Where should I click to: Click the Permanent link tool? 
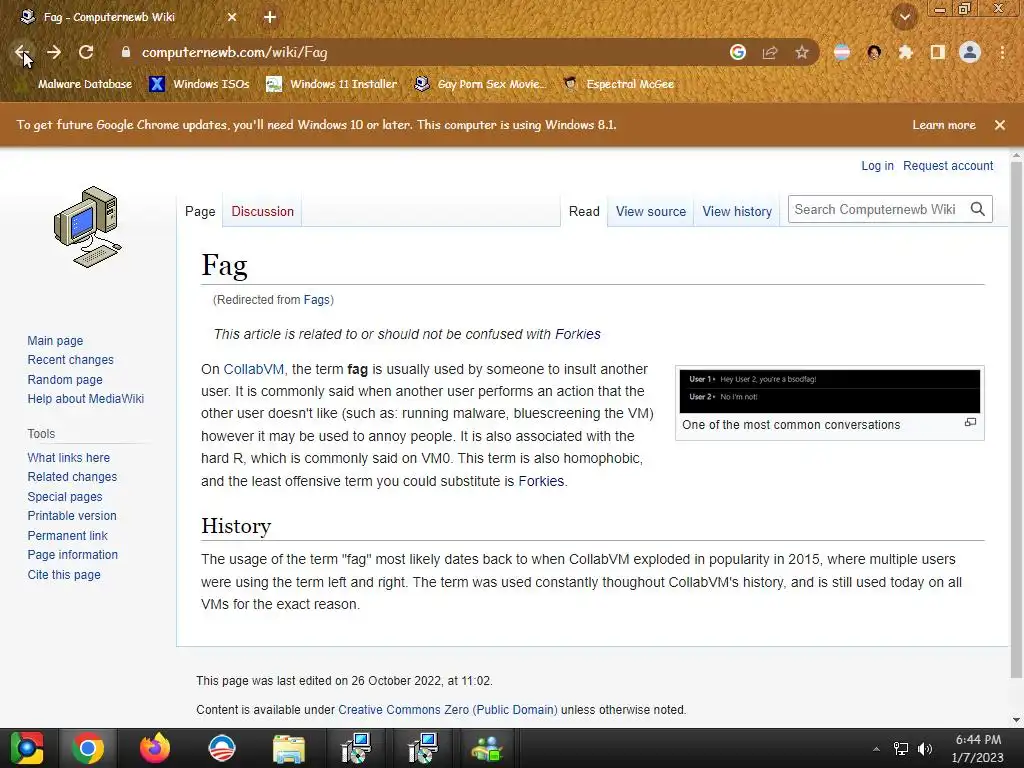[67, 536]
